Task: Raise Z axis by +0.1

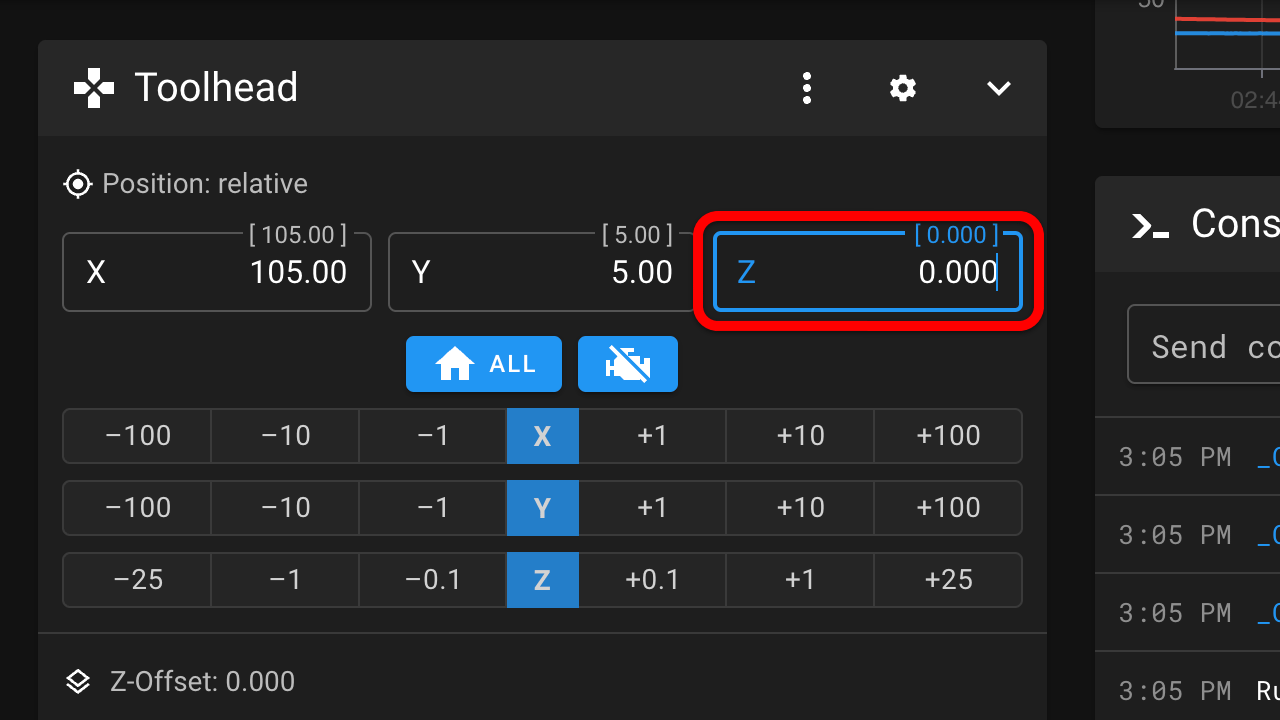Action: (652, 580)
